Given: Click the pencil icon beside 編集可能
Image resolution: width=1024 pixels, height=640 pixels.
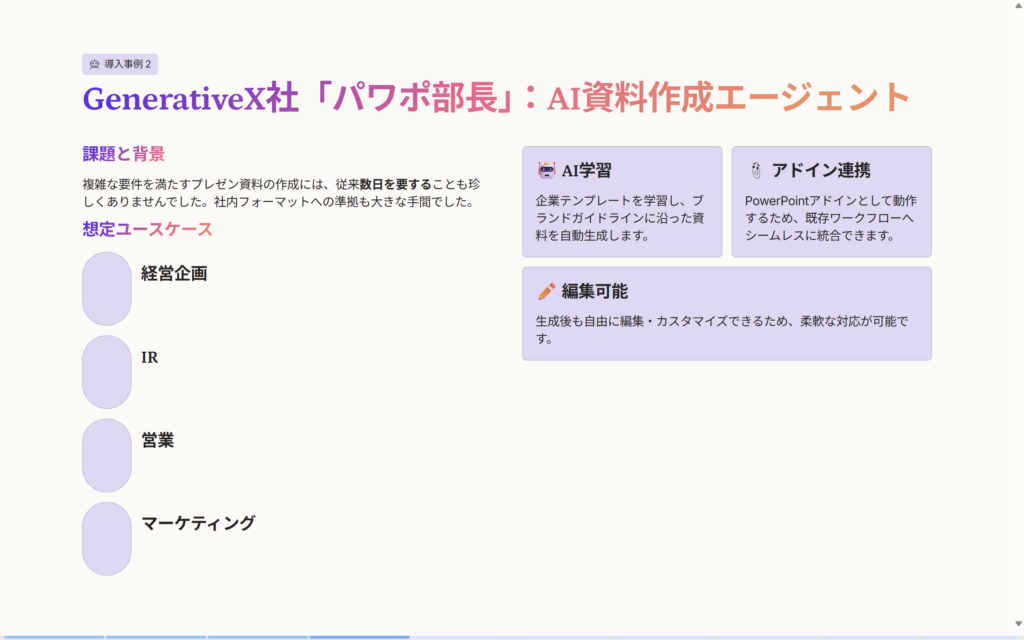Looking at the screenshot, I should click(x=547, y=291).
